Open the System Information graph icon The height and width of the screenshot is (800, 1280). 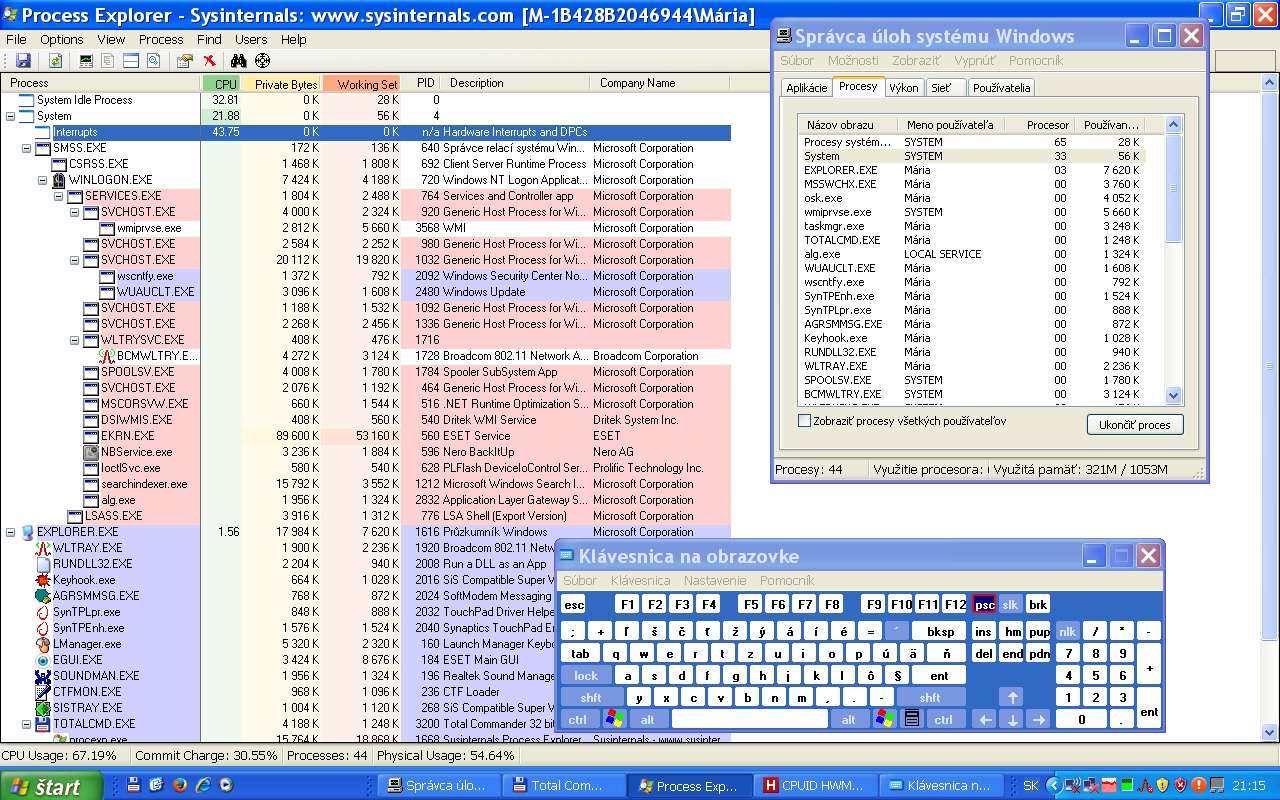tap(86, 61)
